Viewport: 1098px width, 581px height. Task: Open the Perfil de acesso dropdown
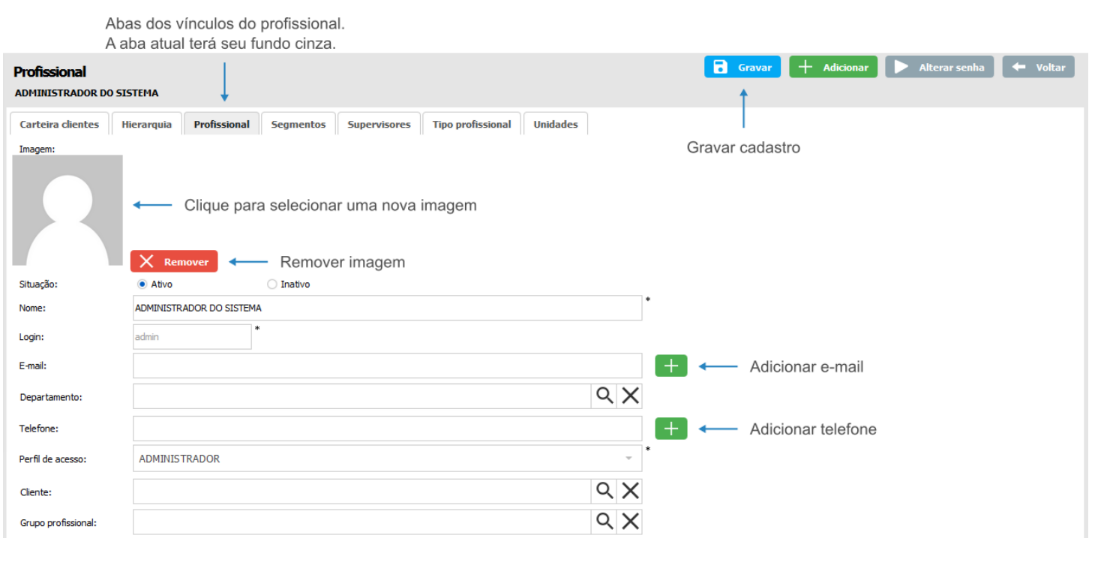coord(388,459)
